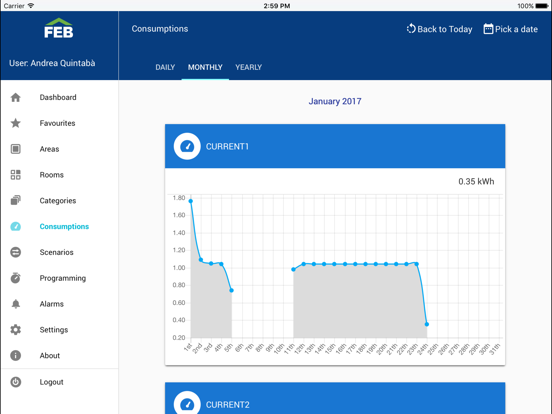Screen dimensions: 552x414
Task: Click Back to Today button
Action: pos(439,29)
